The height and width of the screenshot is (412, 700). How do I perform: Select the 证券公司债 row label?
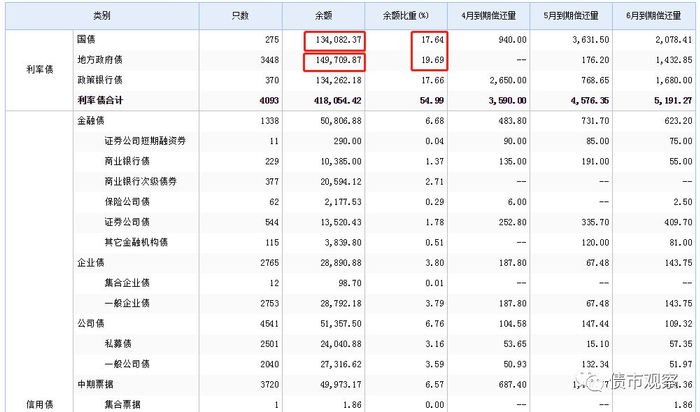(127, 222)
